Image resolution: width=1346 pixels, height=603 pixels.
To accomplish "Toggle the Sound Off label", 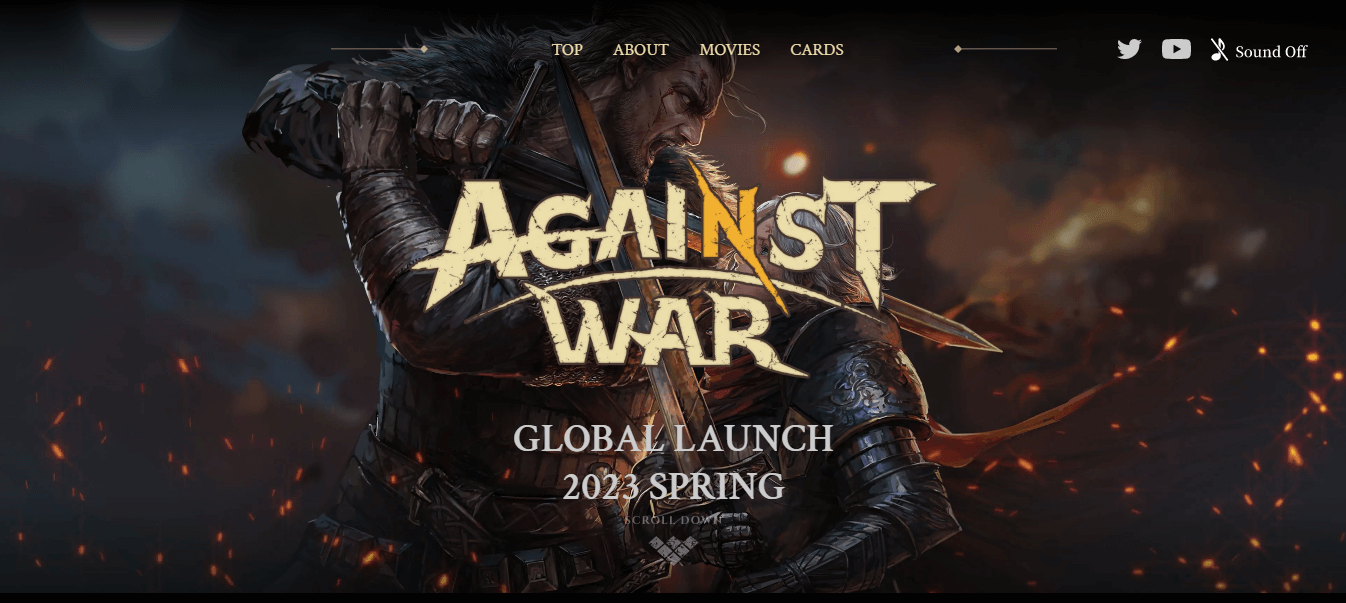I will click(x=1271, y=52).
